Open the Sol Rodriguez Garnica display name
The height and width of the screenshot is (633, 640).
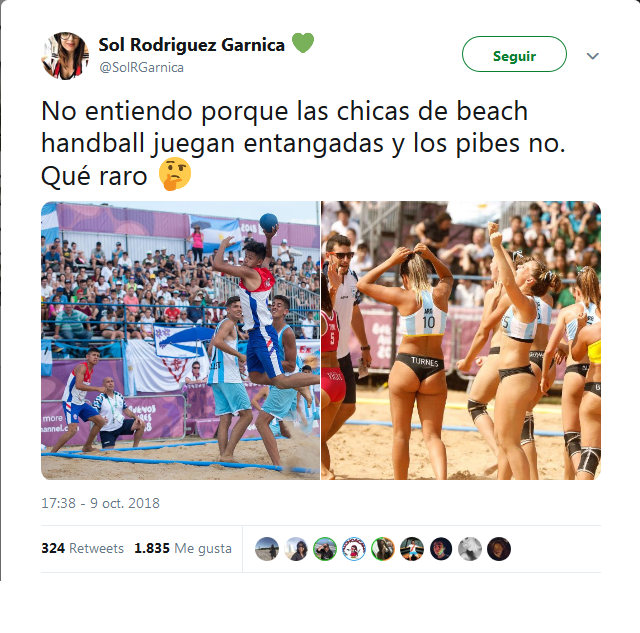tap(191, 45)
